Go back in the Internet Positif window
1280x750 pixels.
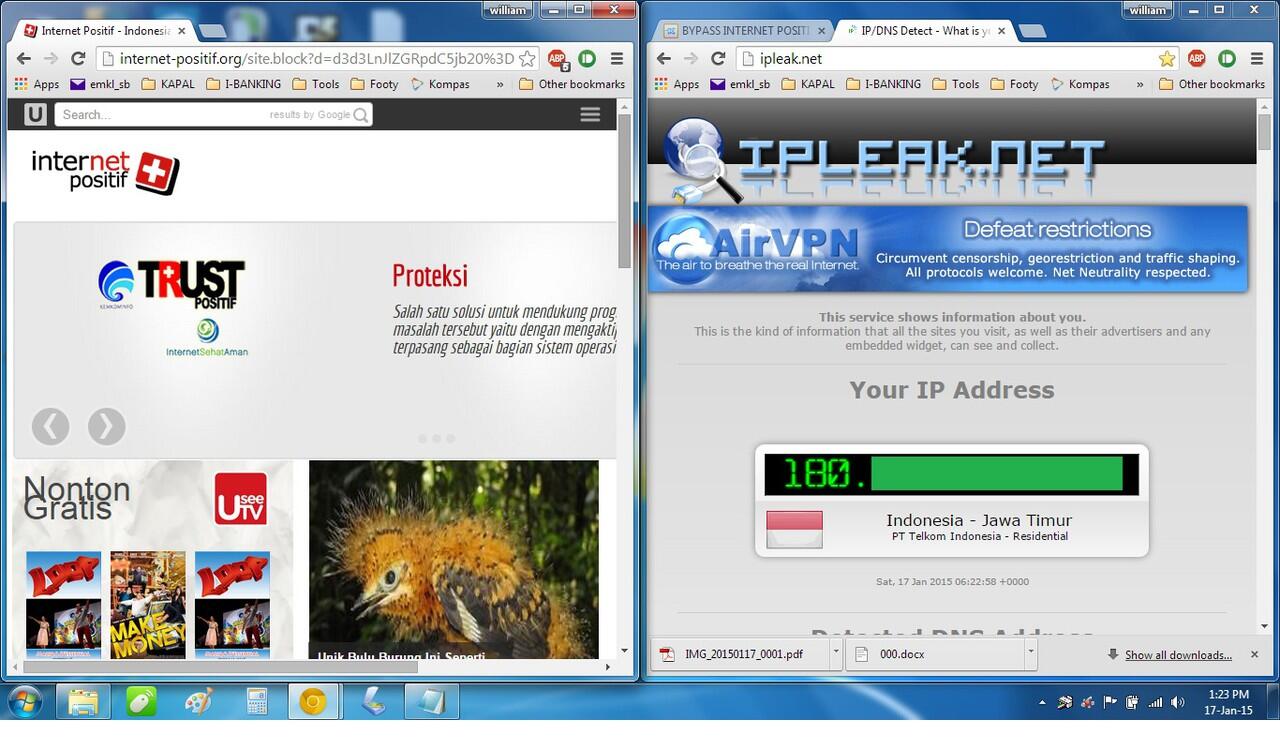click(23, 59)
